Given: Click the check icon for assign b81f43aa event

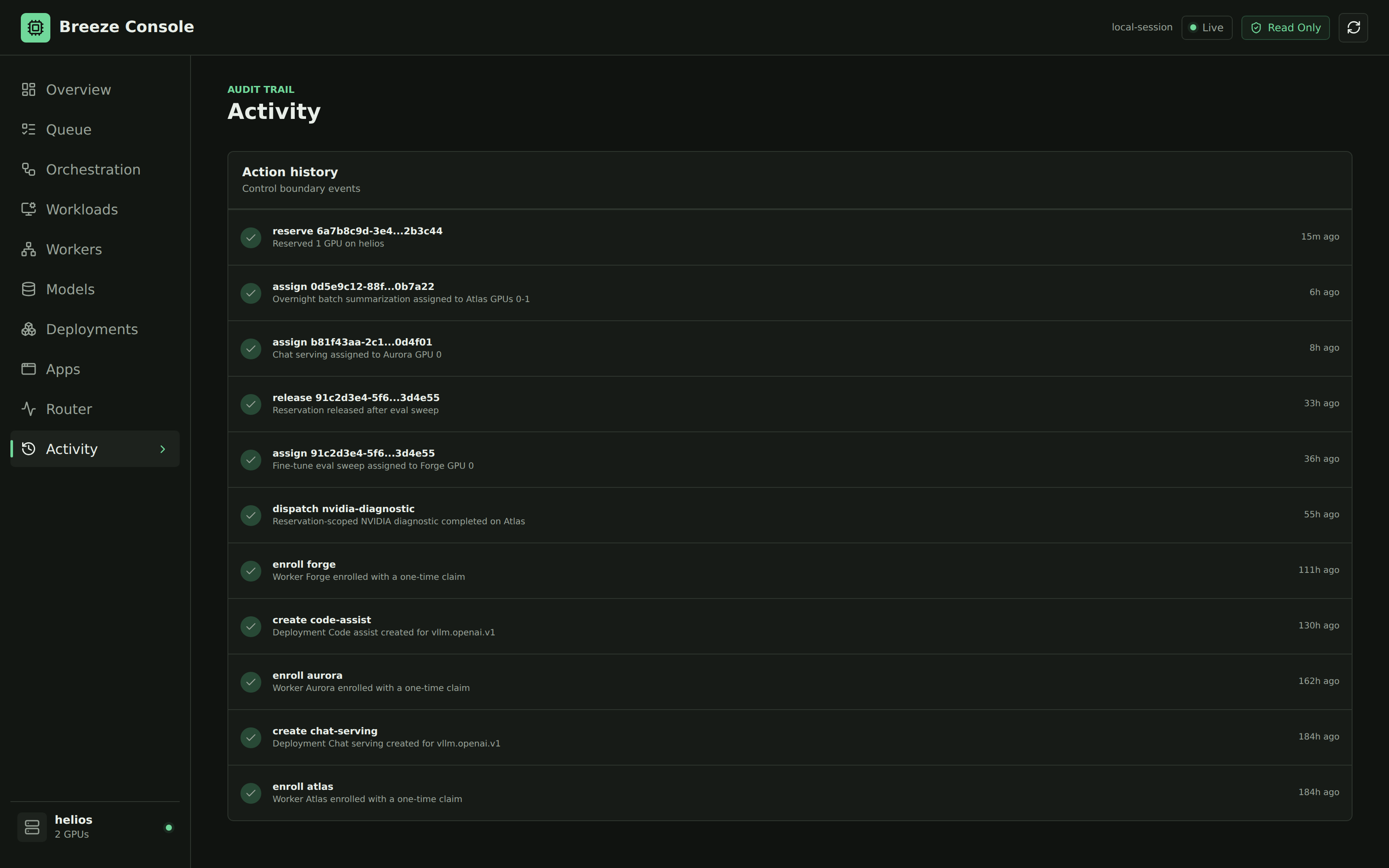Looking at the screenshot, I should [251, 349].
